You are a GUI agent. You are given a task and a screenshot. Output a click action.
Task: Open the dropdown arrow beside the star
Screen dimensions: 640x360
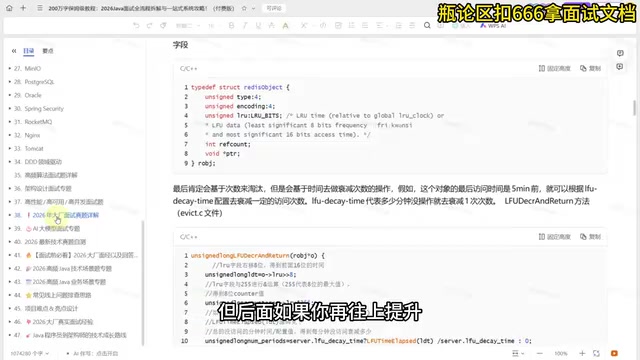click(x=253, y=8)
